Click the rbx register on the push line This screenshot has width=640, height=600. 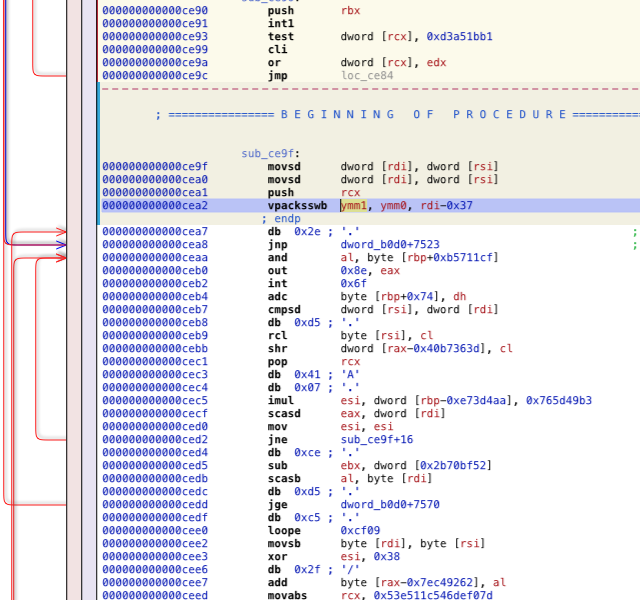tap(351, 11)
